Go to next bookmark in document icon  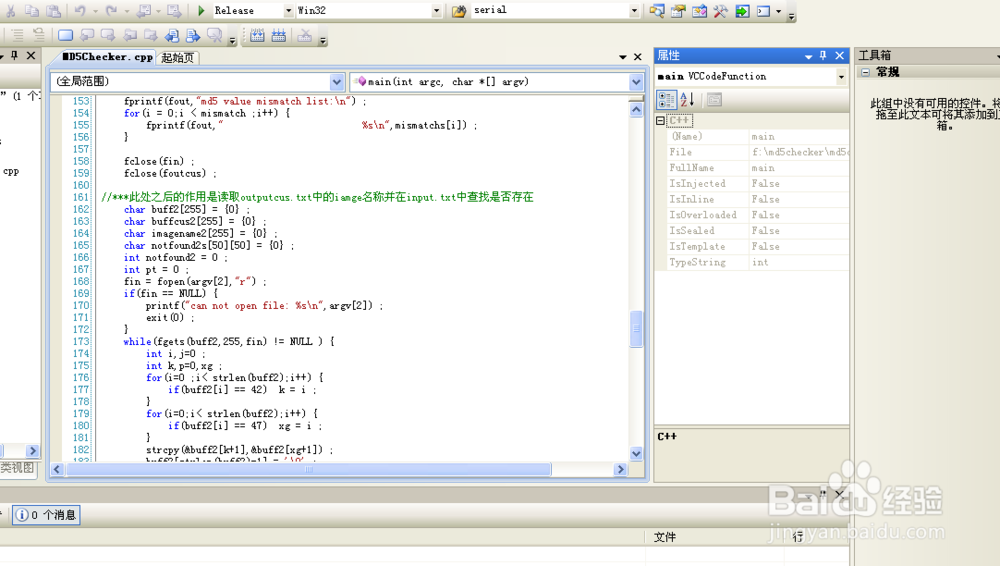click(193, 35)
